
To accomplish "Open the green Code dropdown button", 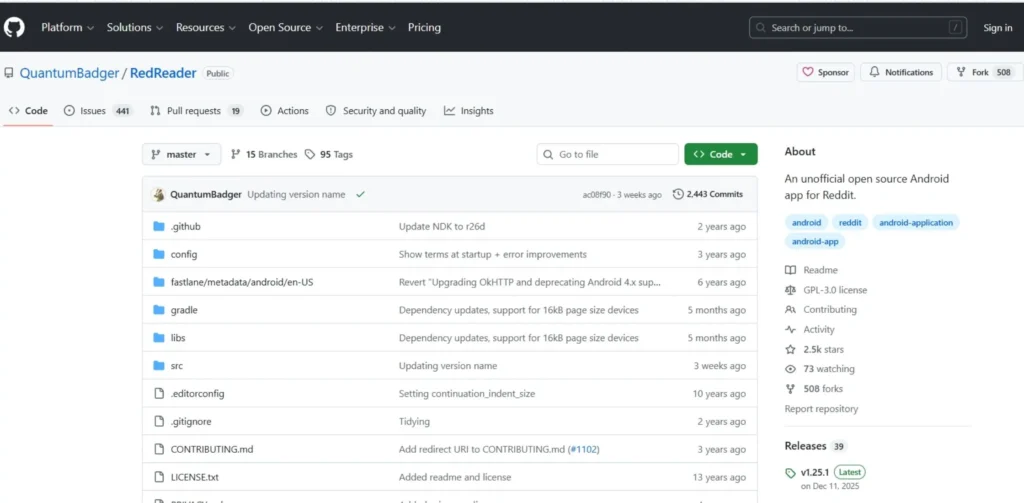I will tap(721, 154).
